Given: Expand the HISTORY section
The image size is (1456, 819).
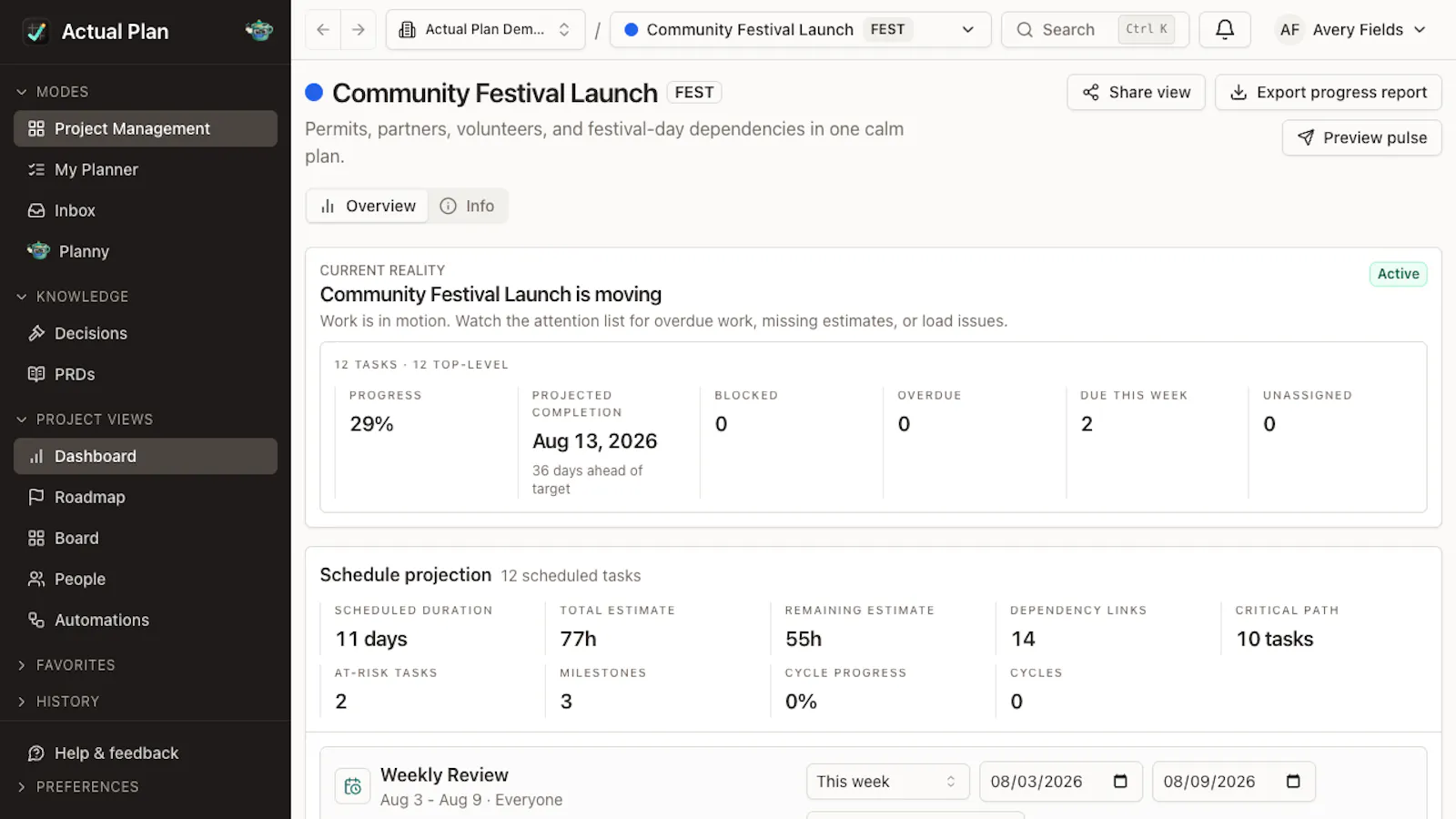Looking at the screenshot, I should click(67, 702).
